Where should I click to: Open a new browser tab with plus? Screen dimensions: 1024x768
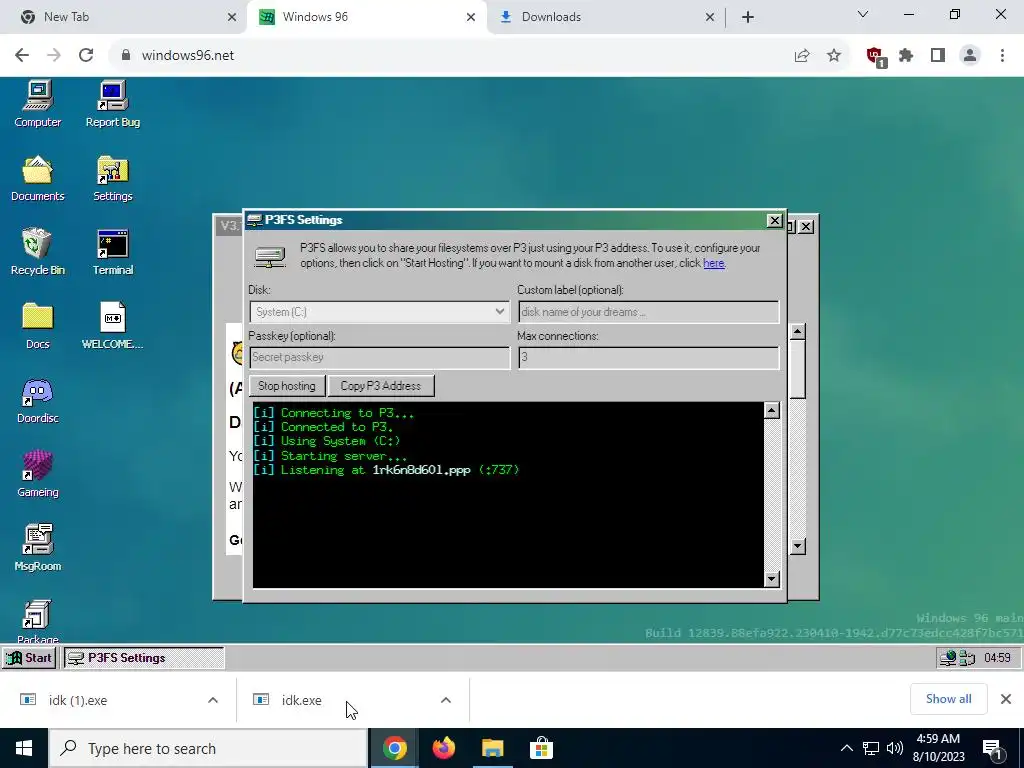748,18
